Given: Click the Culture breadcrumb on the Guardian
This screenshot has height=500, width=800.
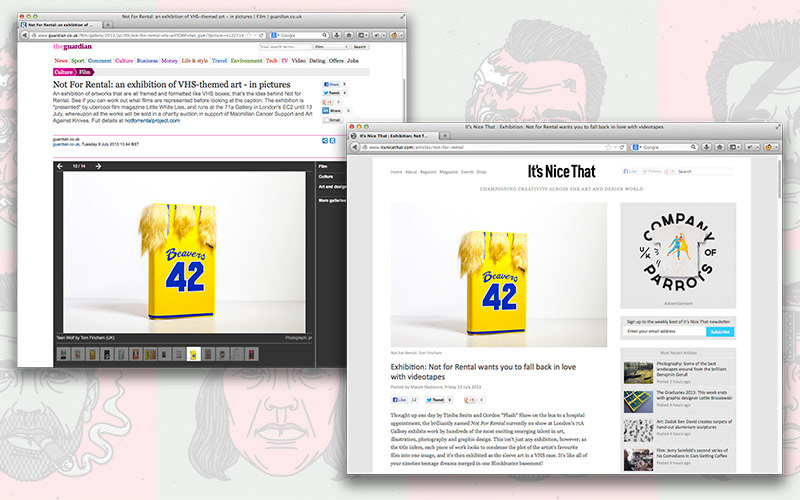Looking at the screenshot, I should tap(64, 72).
